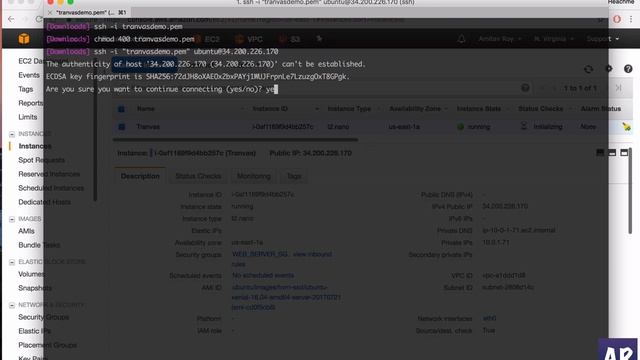Toggle the select-all instances checkbox

pyautogui.click(x=121, y=109)
